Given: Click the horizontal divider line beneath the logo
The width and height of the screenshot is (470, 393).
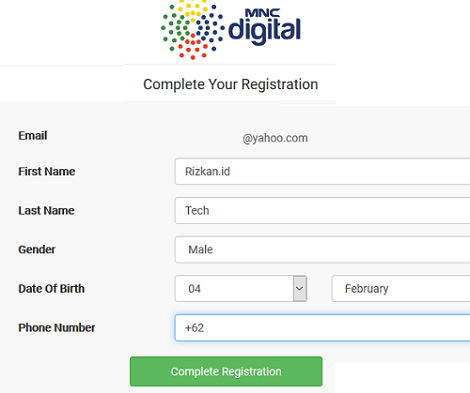Looking at the screenshot, I should tap(229, 64).
